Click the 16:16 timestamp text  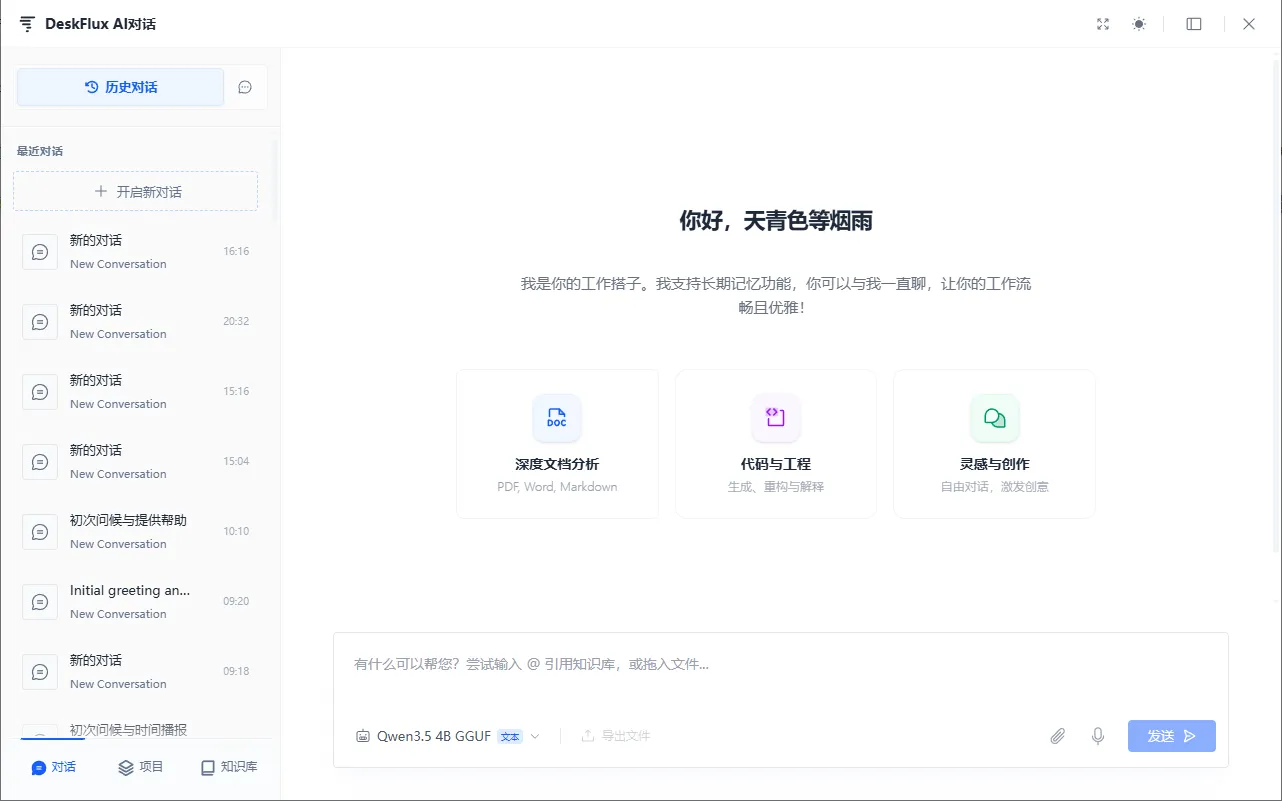click(x=236, y=251)
